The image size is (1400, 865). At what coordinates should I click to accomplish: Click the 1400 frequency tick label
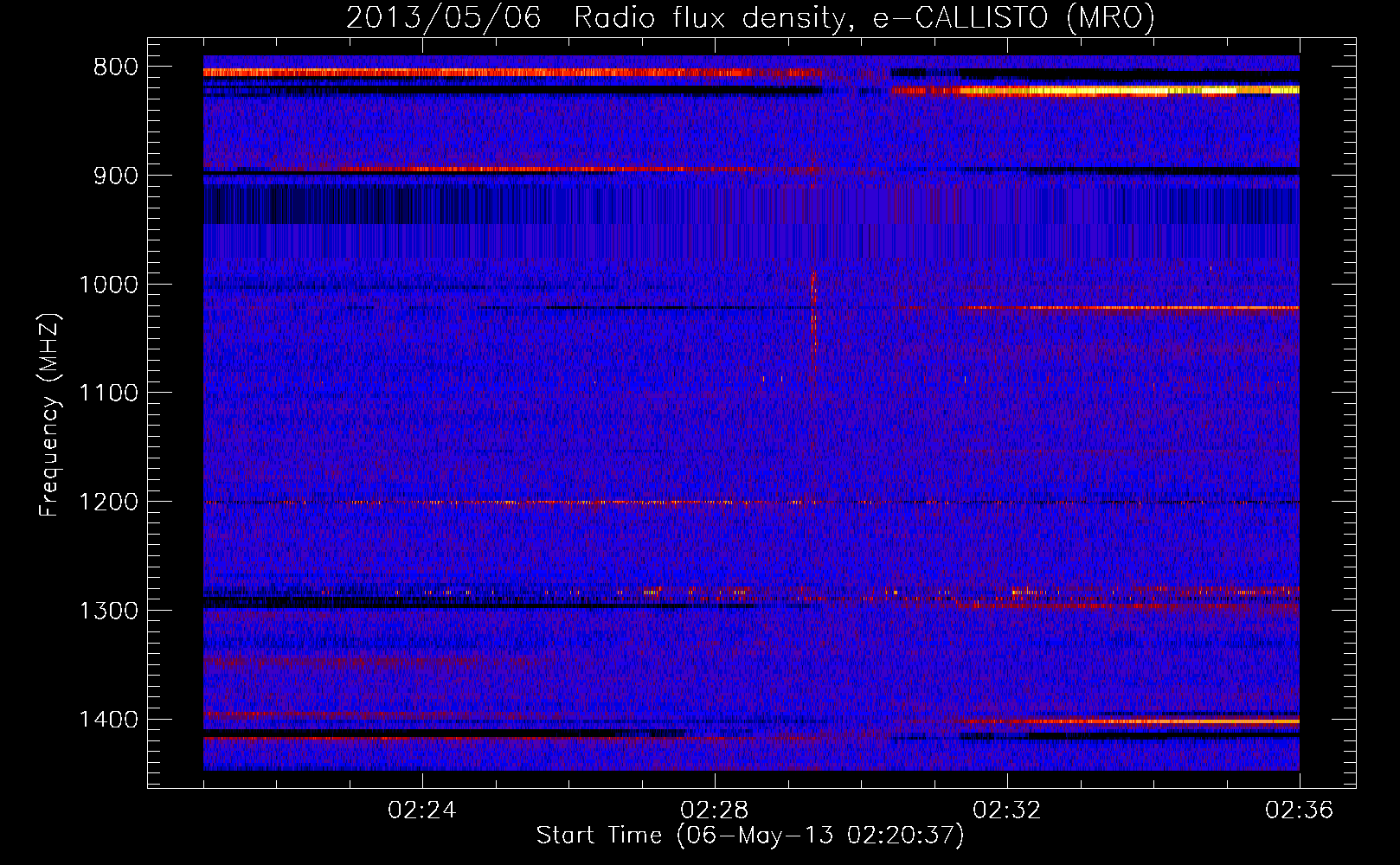[x=108, y=720]
